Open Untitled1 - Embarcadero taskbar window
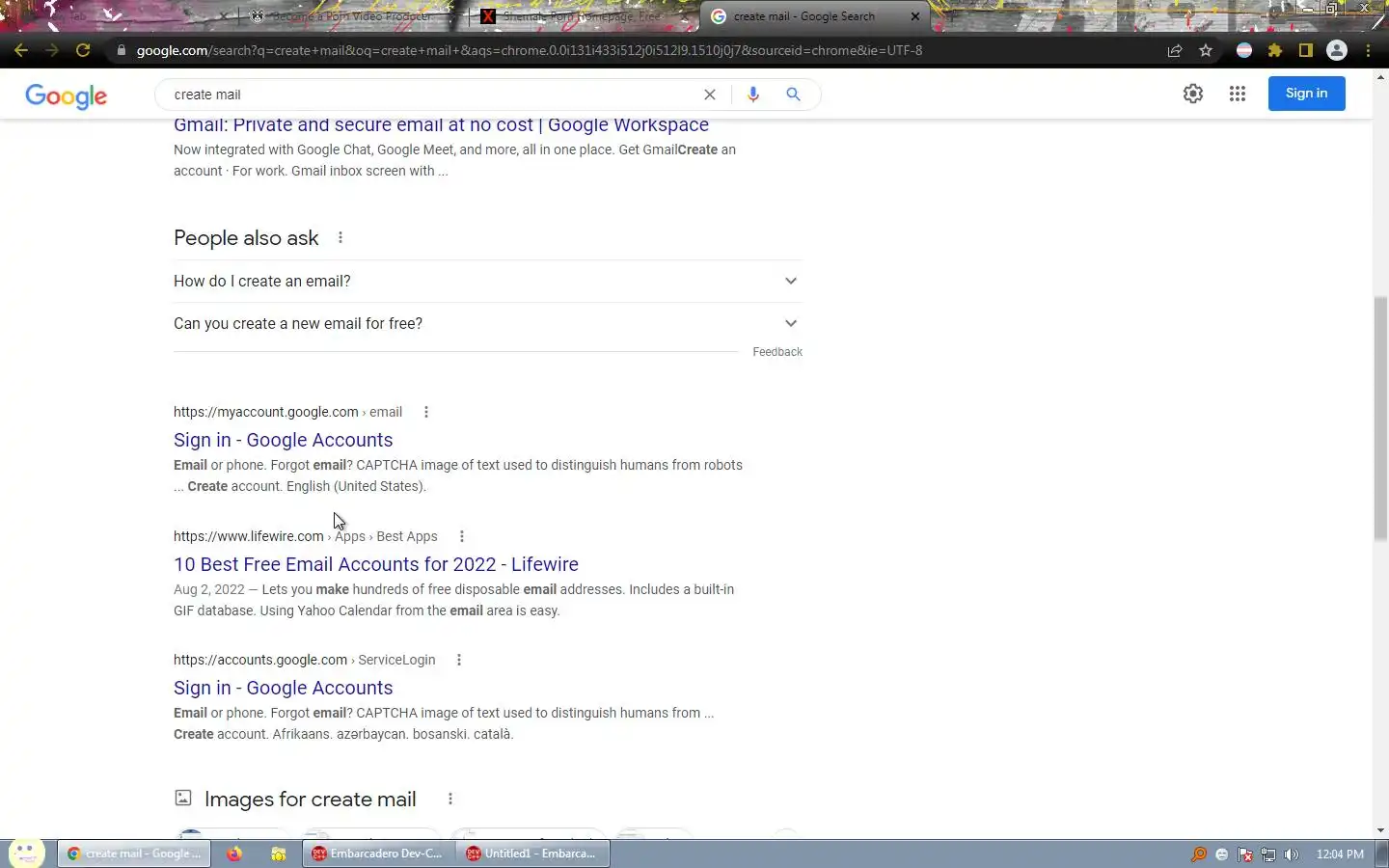The width and height of the screenshot is (1389, 868). pos(531,854)
